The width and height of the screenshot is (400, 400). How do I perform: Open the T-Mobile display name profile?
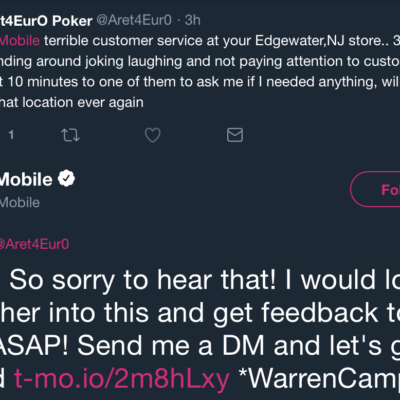click(26, 179)
